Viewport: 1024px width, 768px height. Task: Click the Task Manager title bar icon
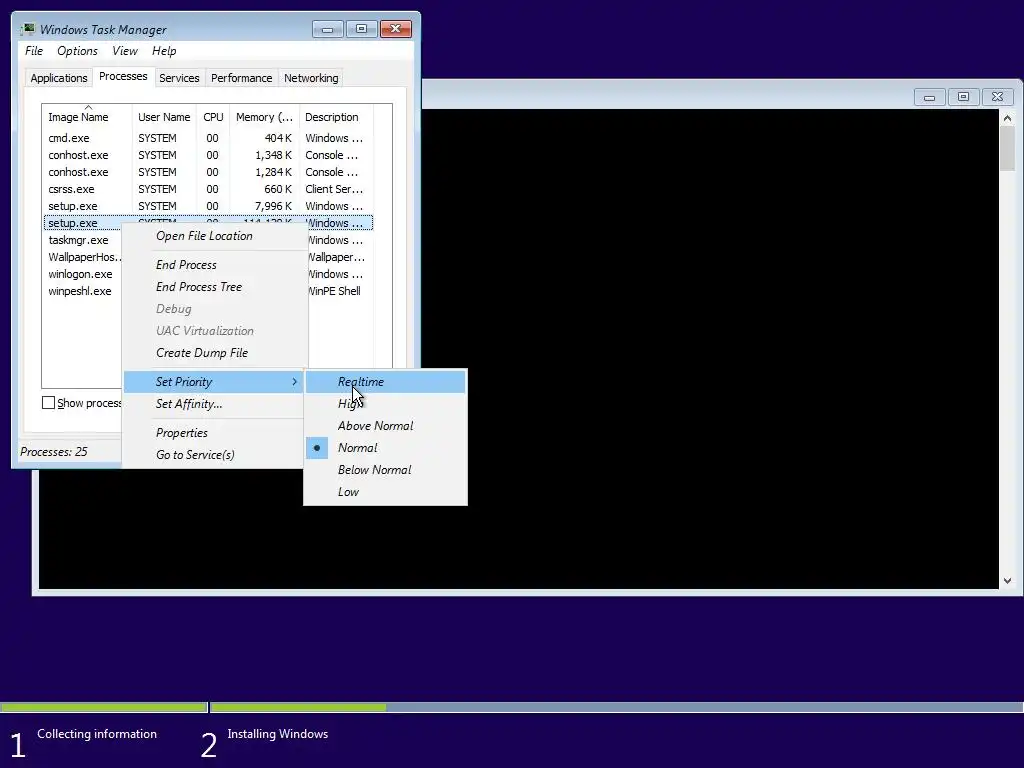(28, 29)
